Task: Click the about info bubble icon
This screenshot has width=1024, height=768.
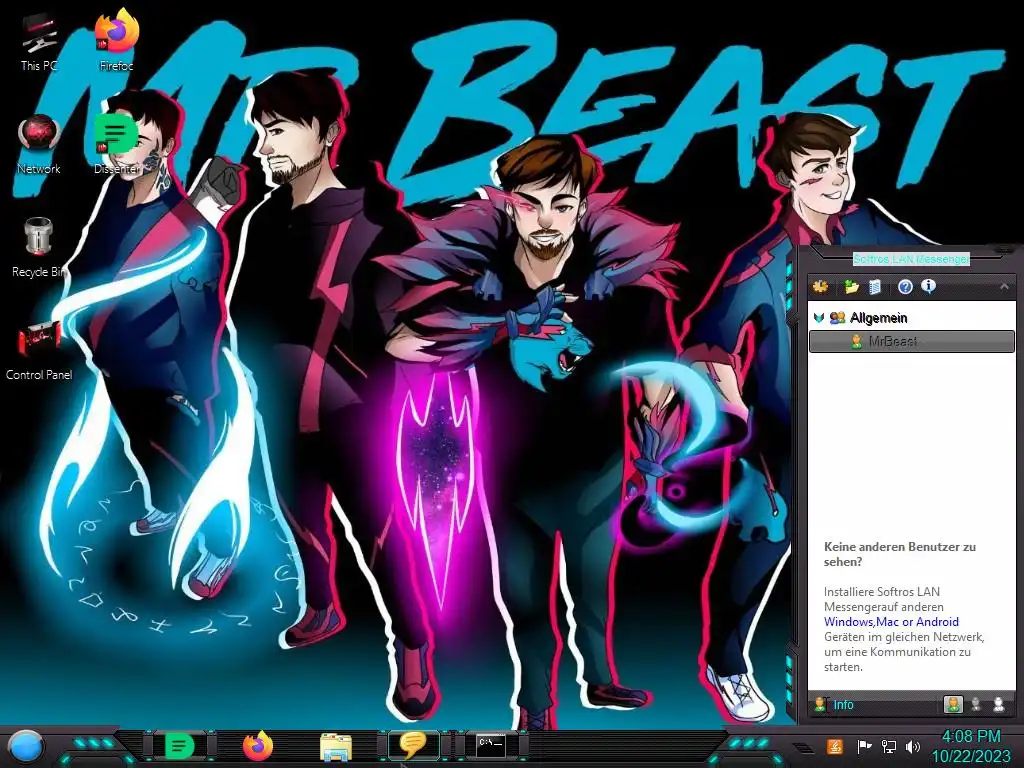Action: [928, 286]
